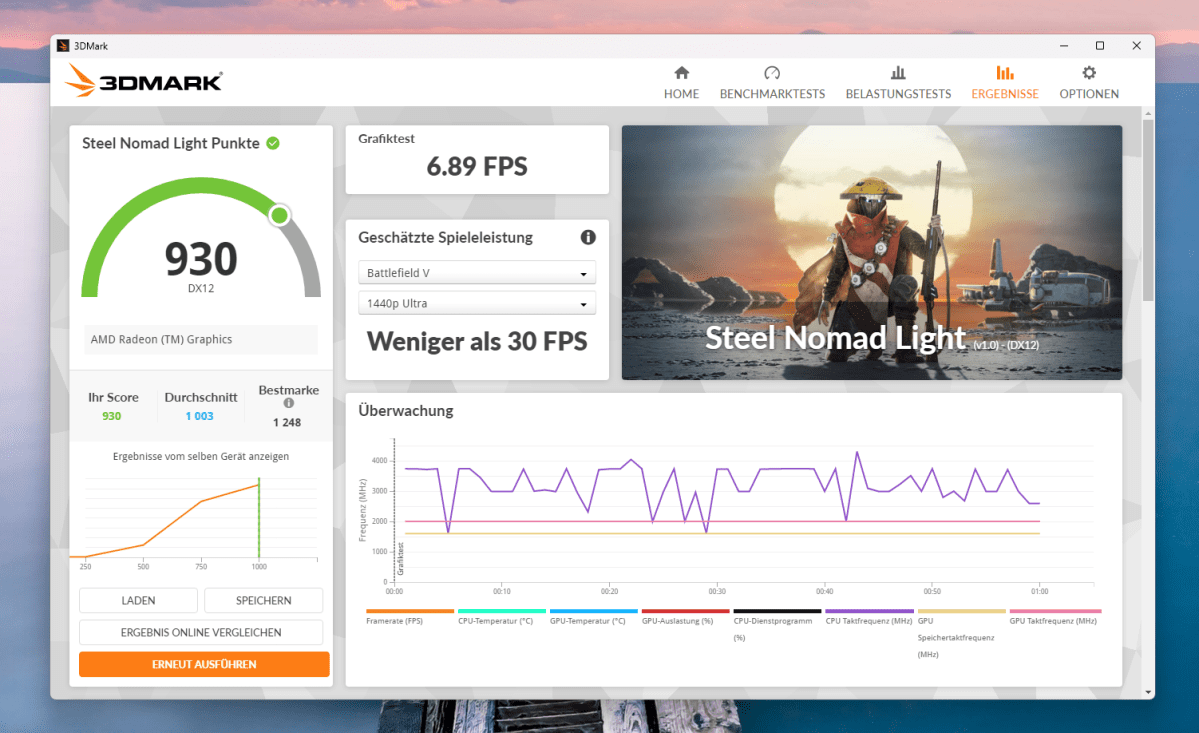1199x733 pixels.
Task: Click the vertical scrollbar thumb
Action: coord(1148,210)
